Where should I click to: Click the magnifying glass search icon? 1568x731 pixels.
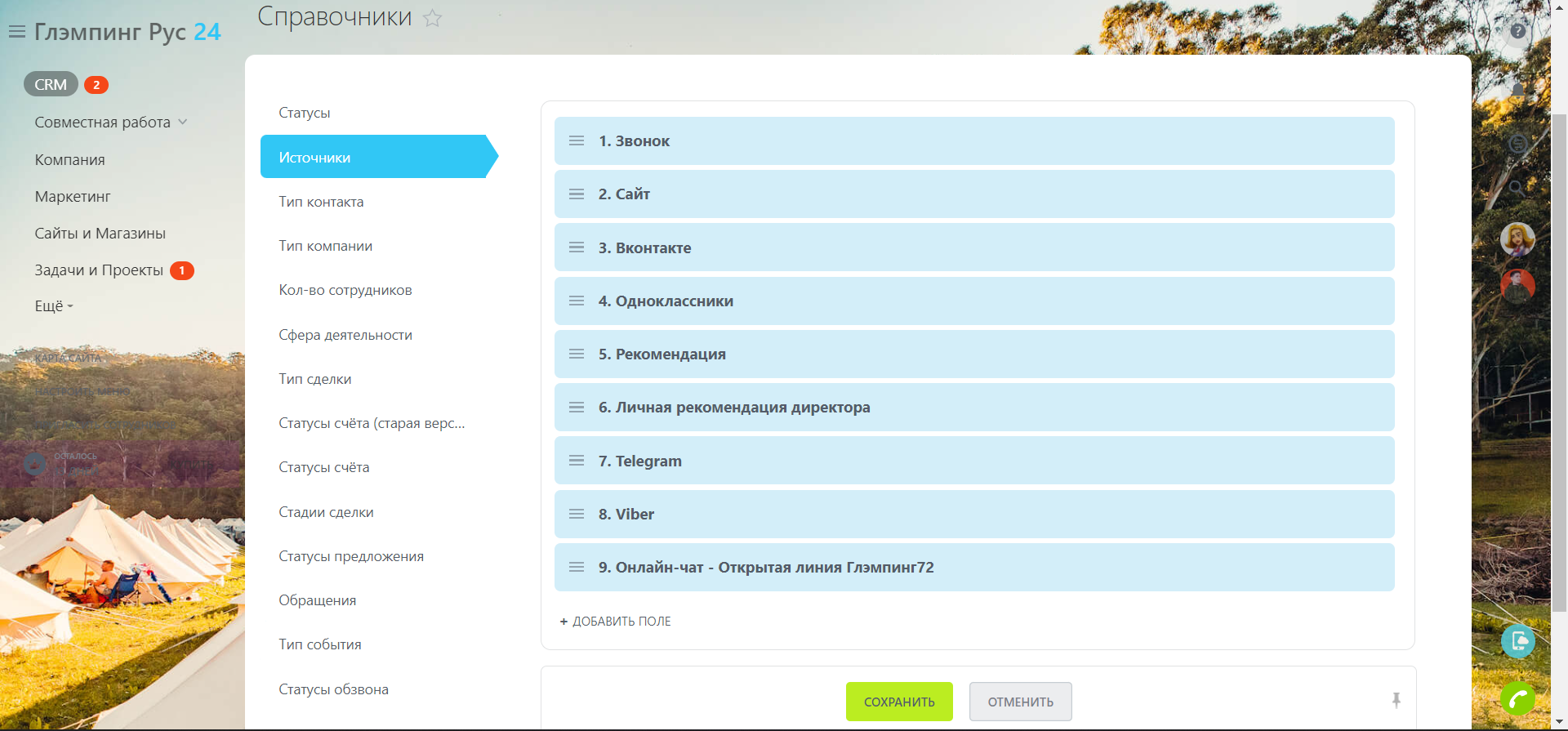click(1517, 189)
